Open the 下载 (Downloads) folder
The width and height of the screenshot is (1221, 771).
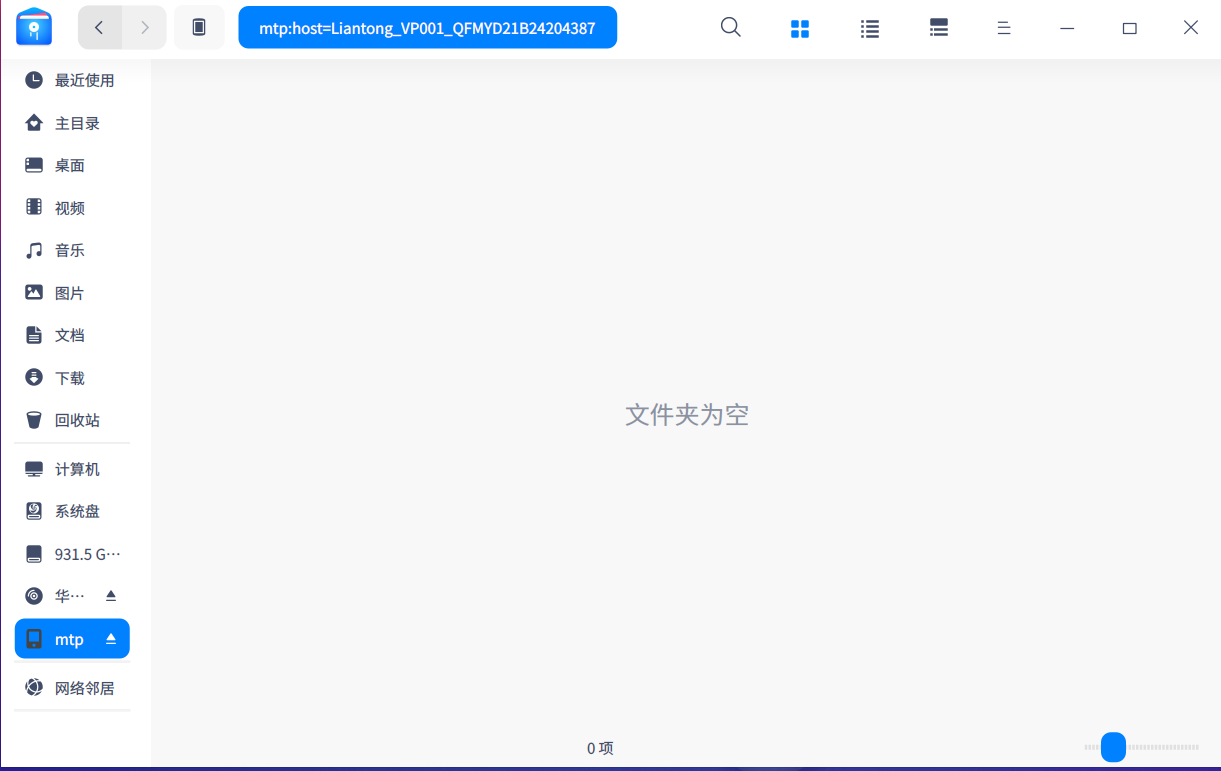pos(70,377)
